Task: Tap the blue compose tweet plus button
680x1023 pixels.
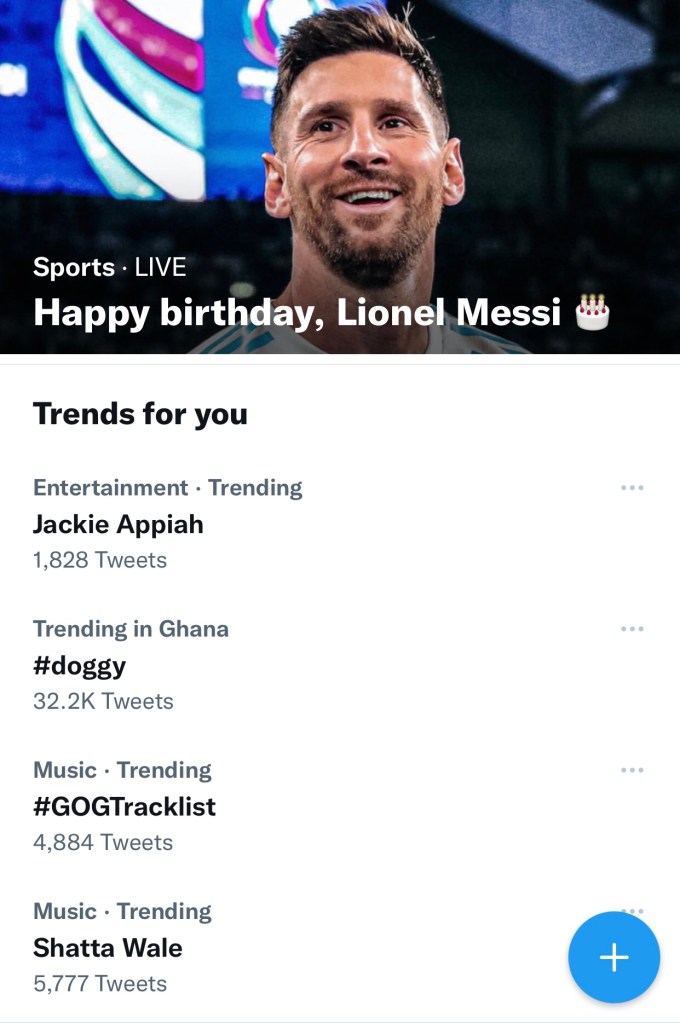Action: point(613,957)
